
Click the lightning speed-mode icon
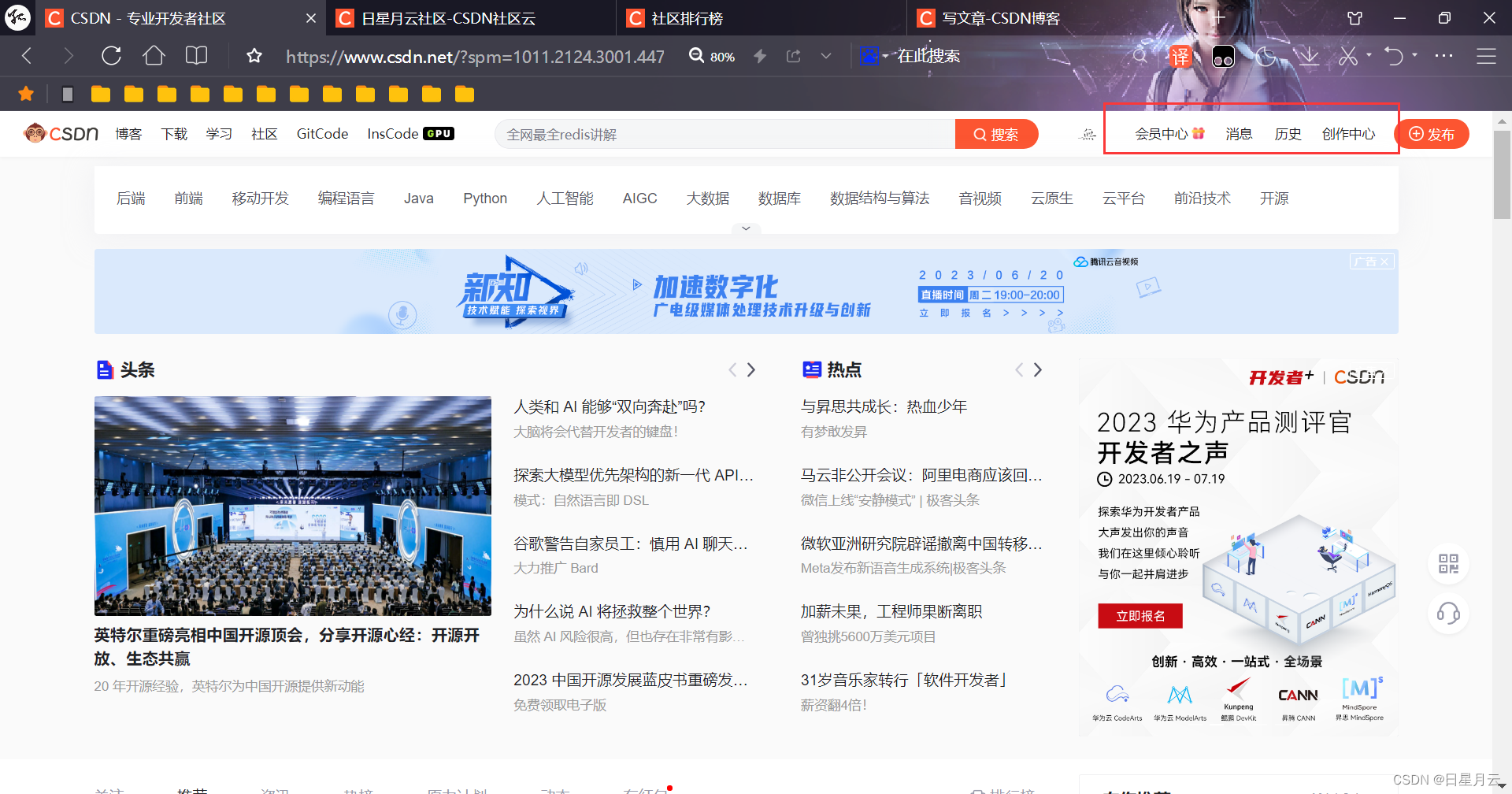[x=760, y=56]
